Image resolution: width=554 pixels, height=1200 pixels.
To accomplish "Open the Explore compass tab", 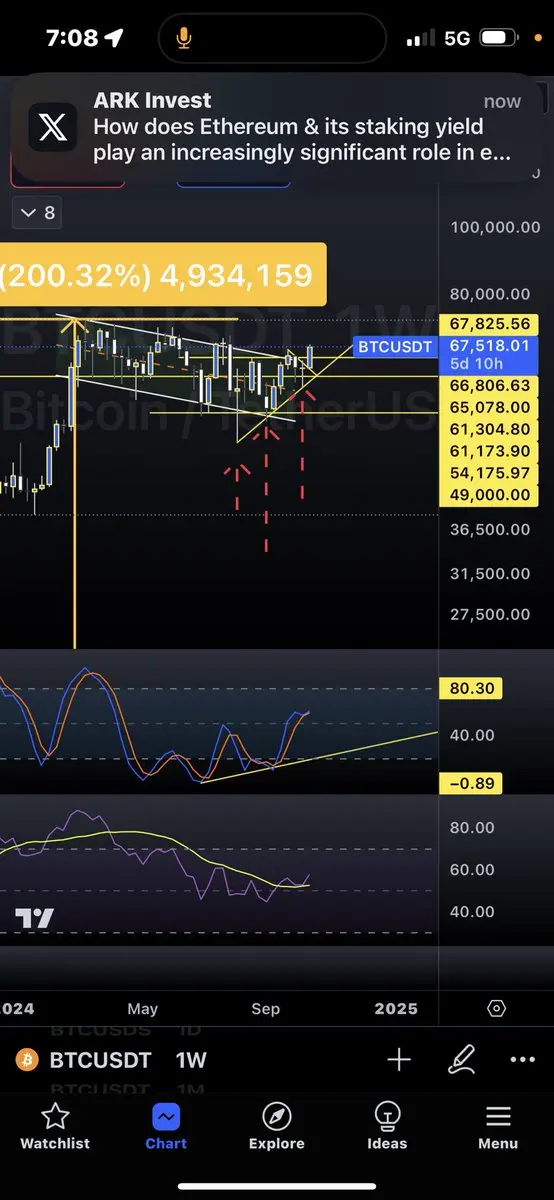I will [276, 1127].
